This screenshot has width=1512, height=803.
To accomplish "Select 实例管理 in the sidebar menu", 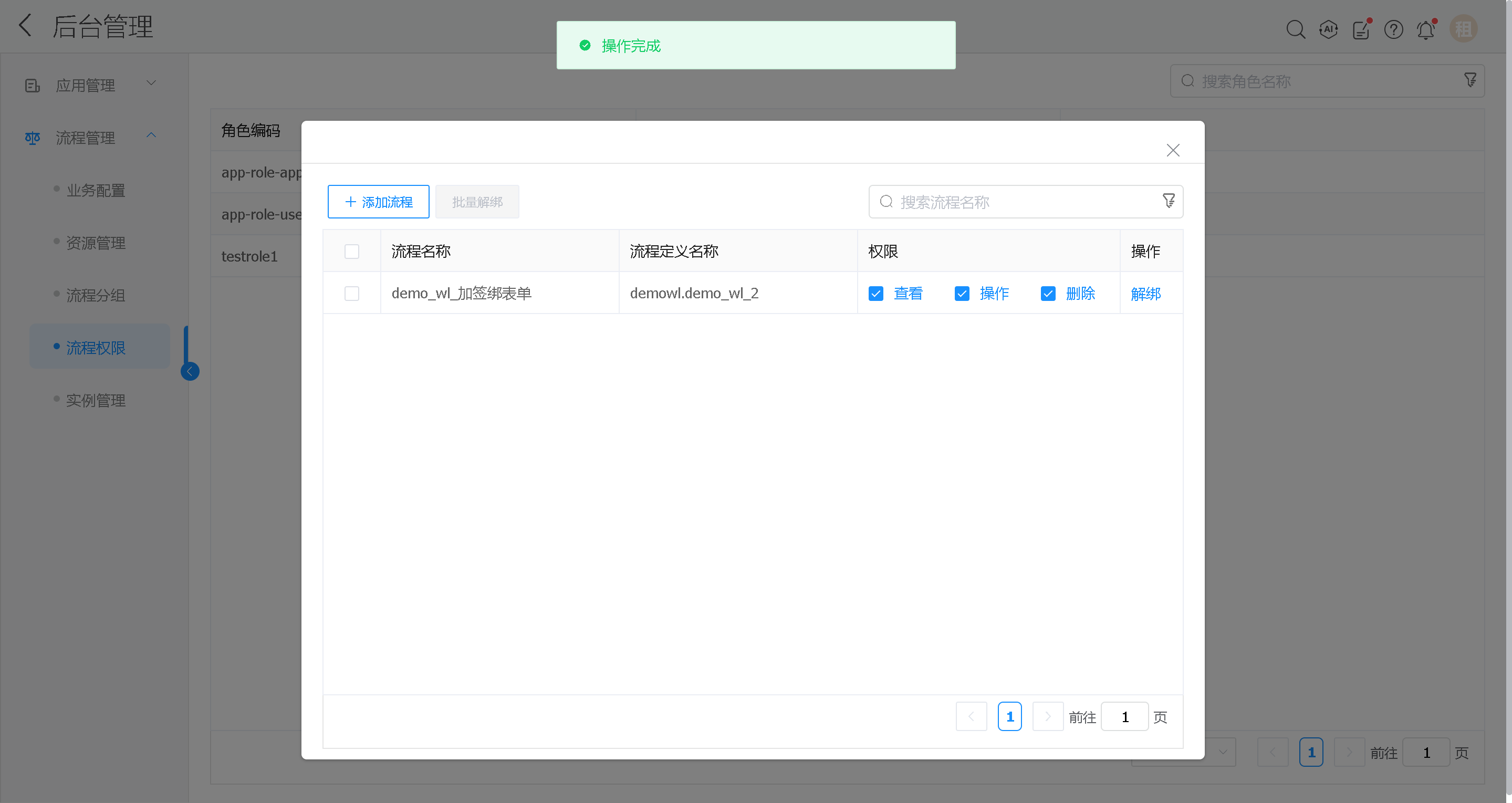I will [96, 400].
